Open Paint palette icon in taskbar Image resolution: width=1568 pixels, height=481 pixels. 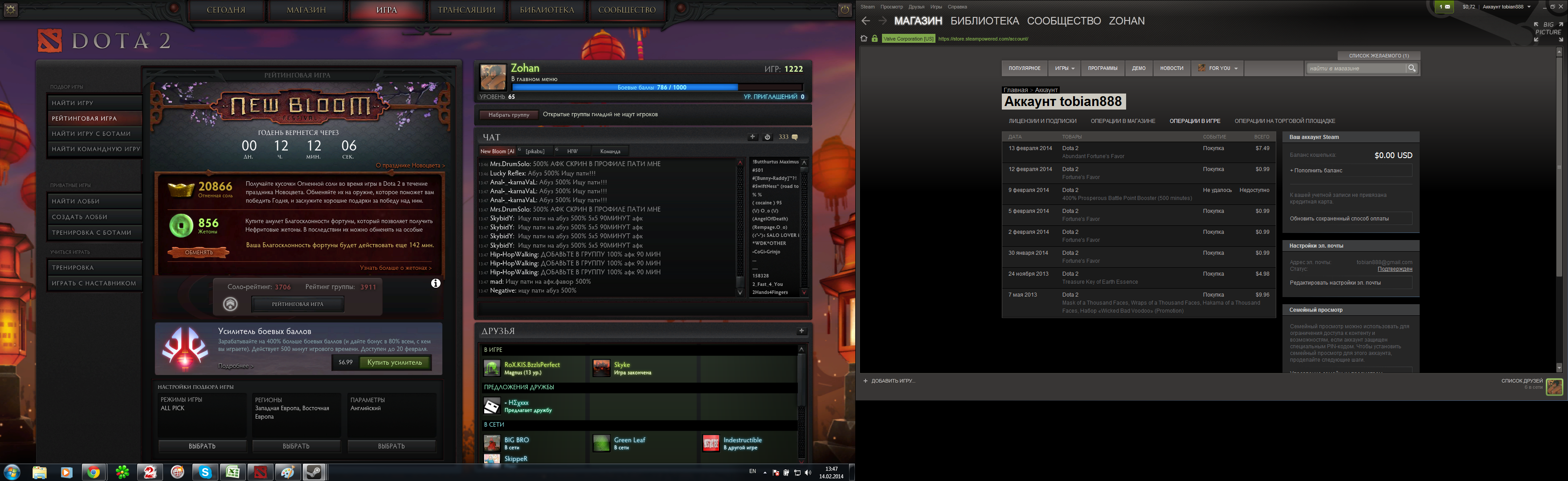288,472
